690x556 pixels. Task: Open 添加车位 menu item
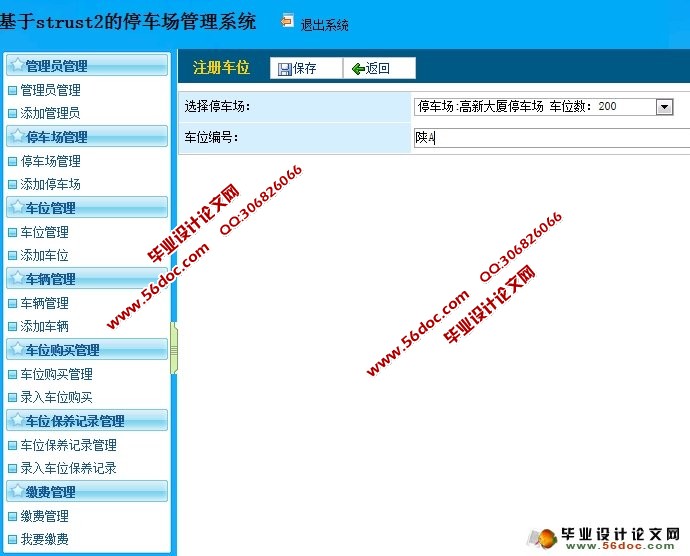tap(44, 255)
